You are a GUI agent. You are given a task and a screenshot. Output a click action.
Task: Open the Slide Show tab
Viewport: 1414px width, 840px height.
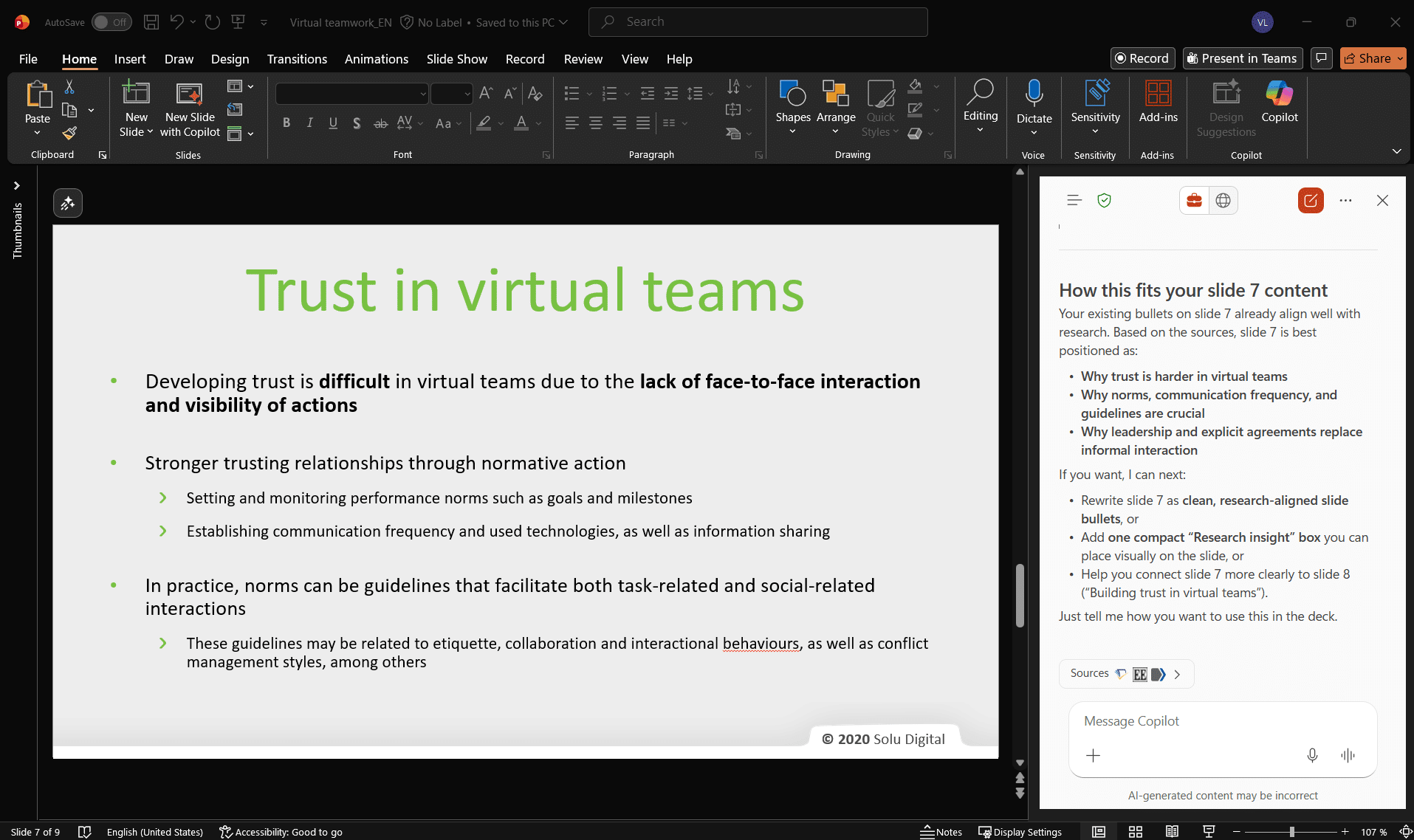point(456,59)
